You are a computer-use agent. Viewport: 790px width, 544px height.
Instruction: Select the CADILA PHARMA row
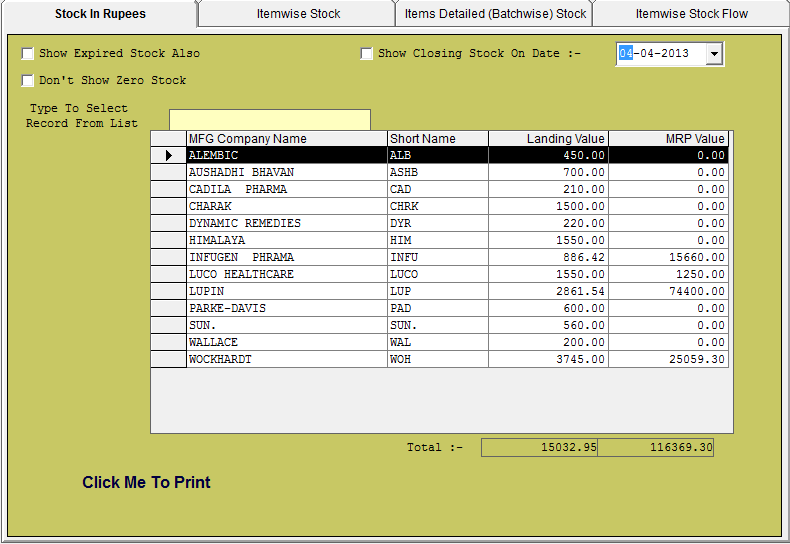coord(286,190)
